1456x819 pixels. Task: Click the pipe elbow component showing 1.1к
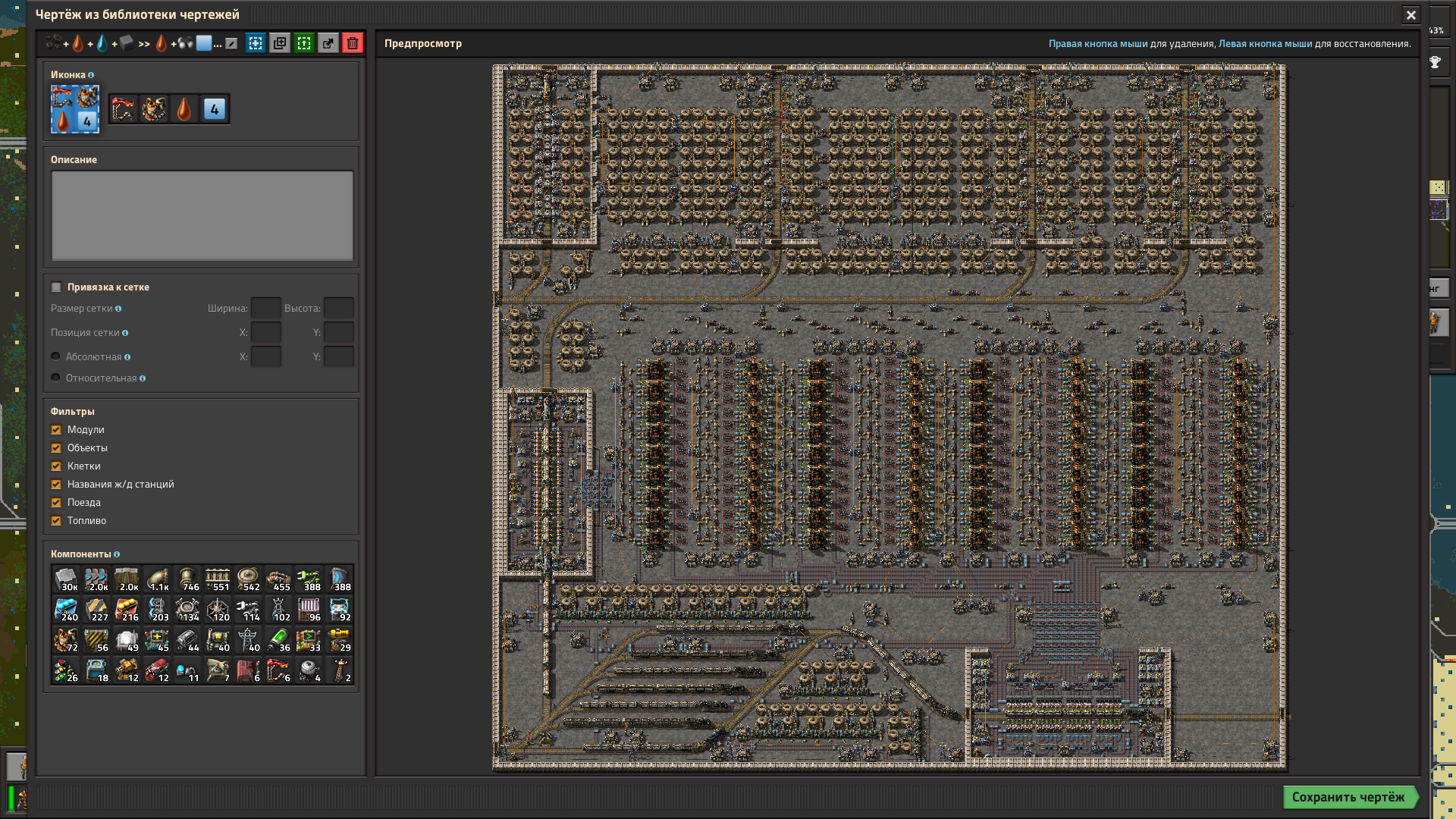tap(157, 579)
